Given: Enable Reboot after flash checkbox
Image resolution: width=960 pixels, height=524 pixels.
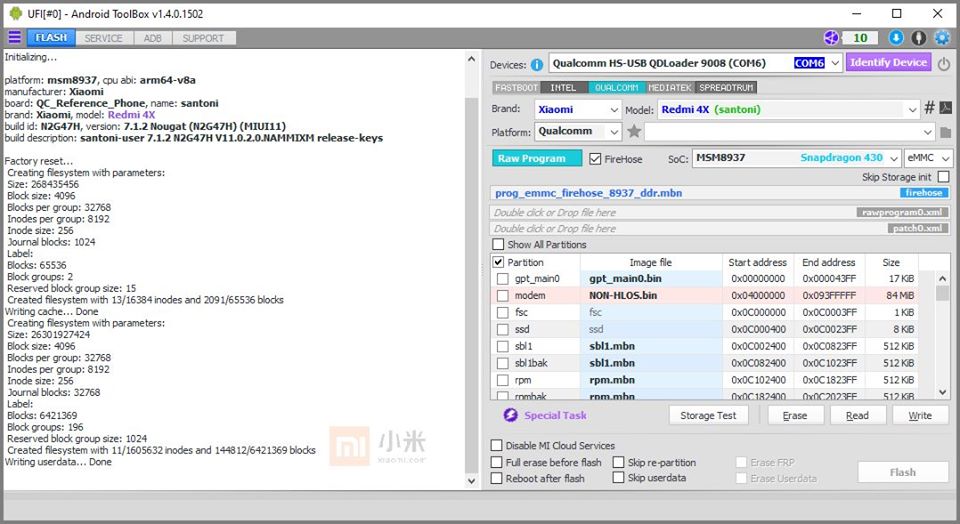Looking at the screenshot, I should (x=497, y=478).
